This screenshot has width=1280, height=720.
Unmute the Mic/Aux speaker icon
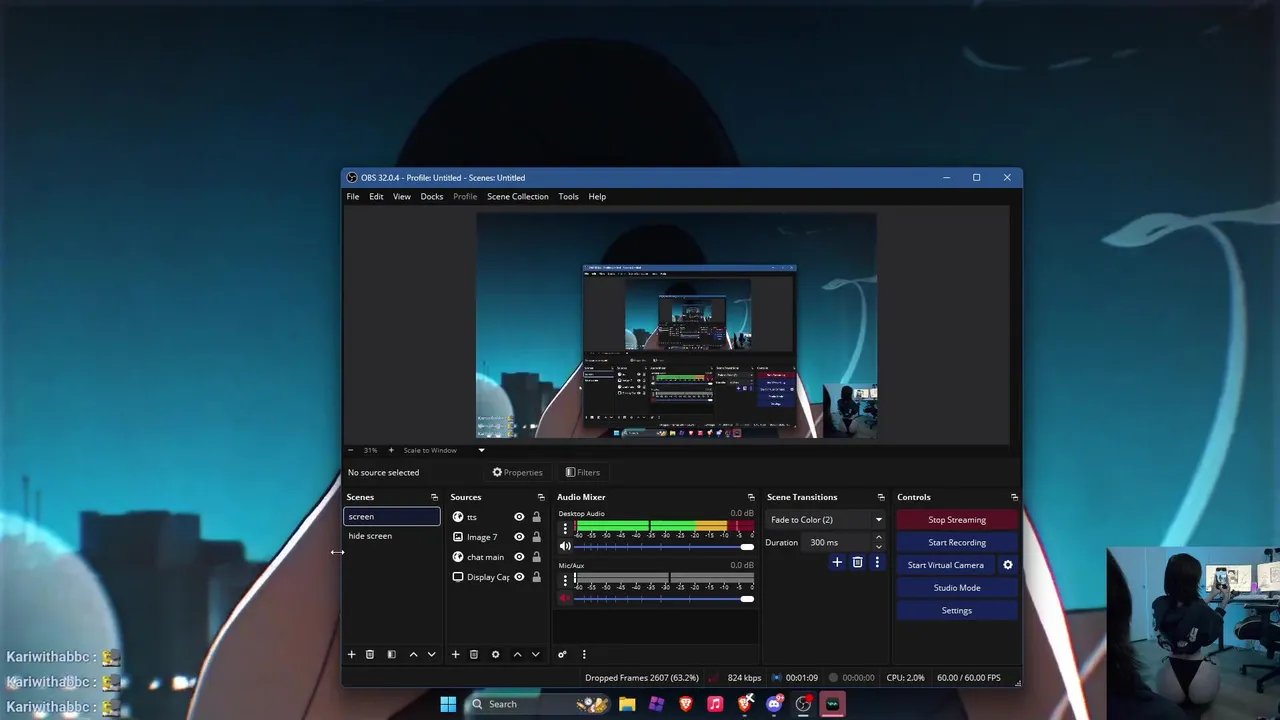click(x=565, y=598)
